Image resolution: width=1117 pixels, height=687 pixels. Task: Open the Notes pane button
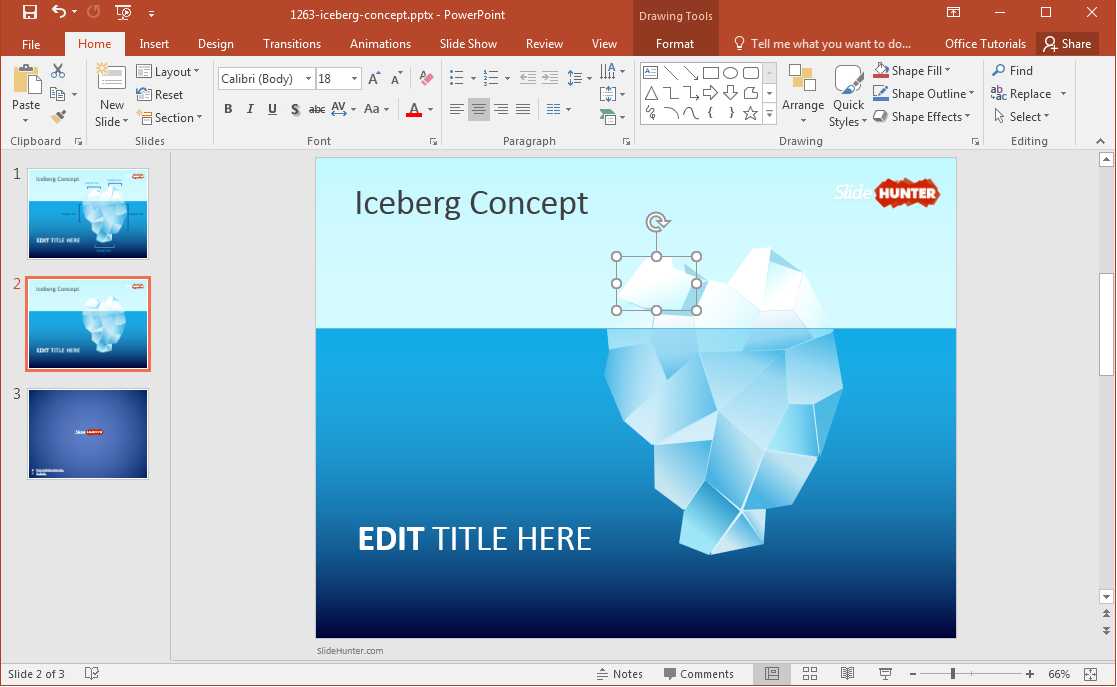(x=619, y=674)
